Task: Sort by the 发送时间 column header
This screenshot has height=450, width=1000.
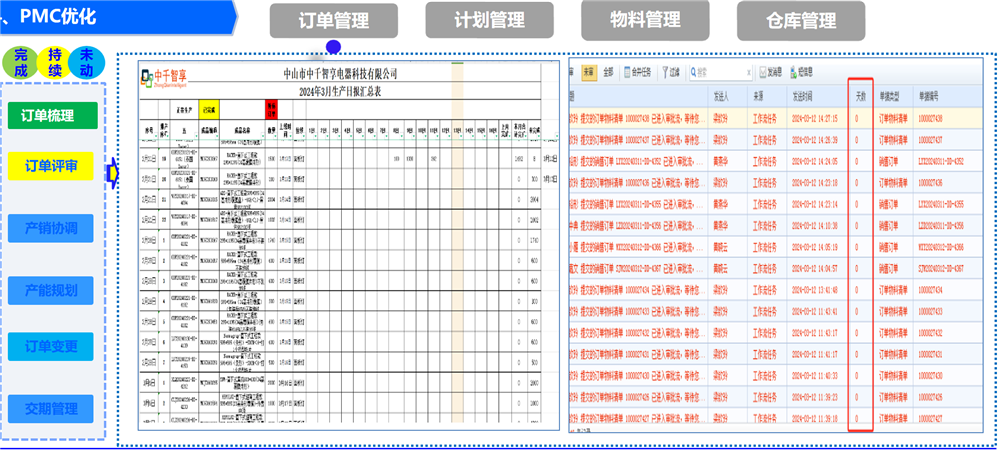Action: [805, 96]
